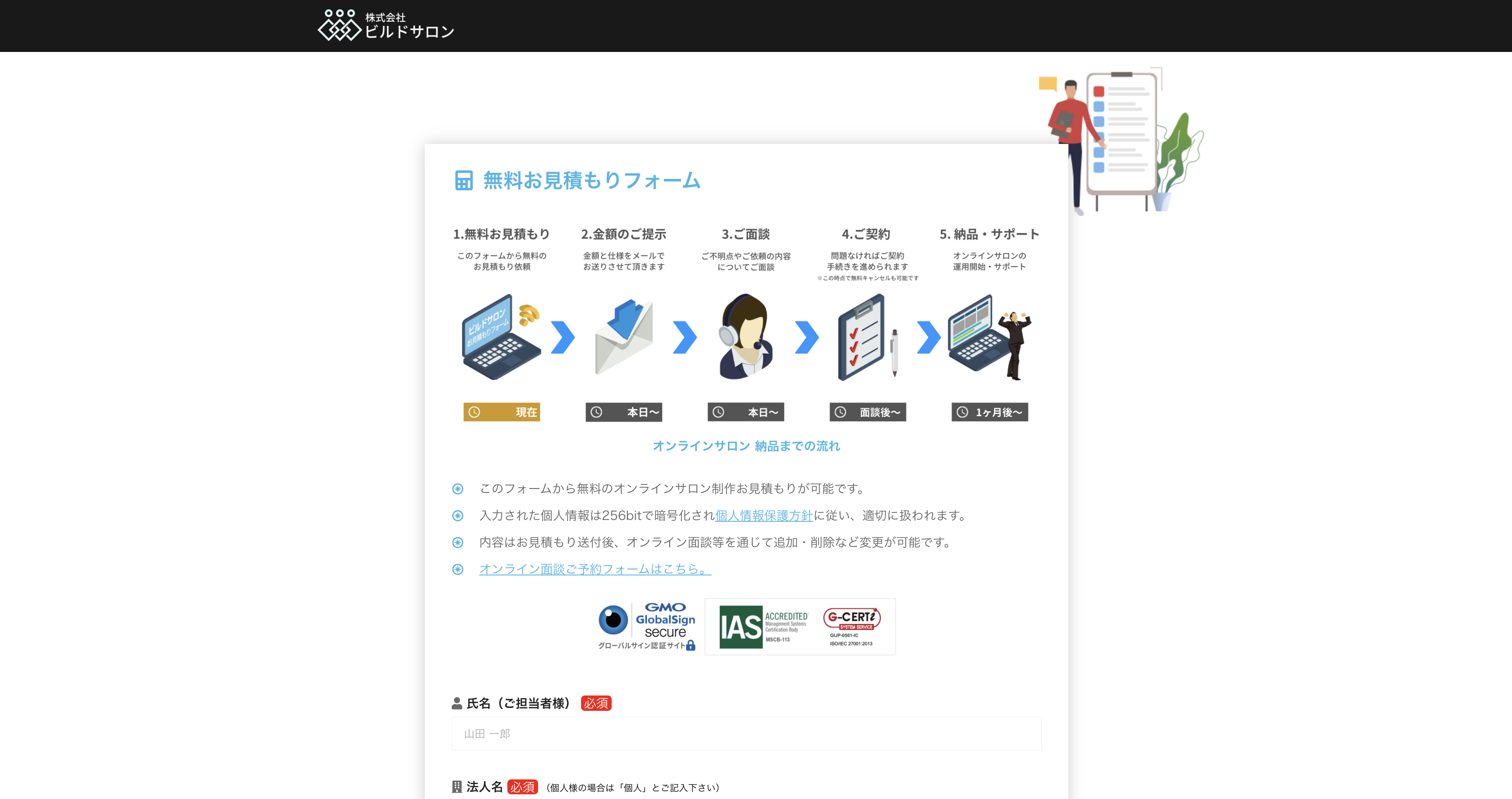Click the clipboard checklist icon under 4.ご契約
Viewport: 1512px width, 799px height.
pos(862,338)
